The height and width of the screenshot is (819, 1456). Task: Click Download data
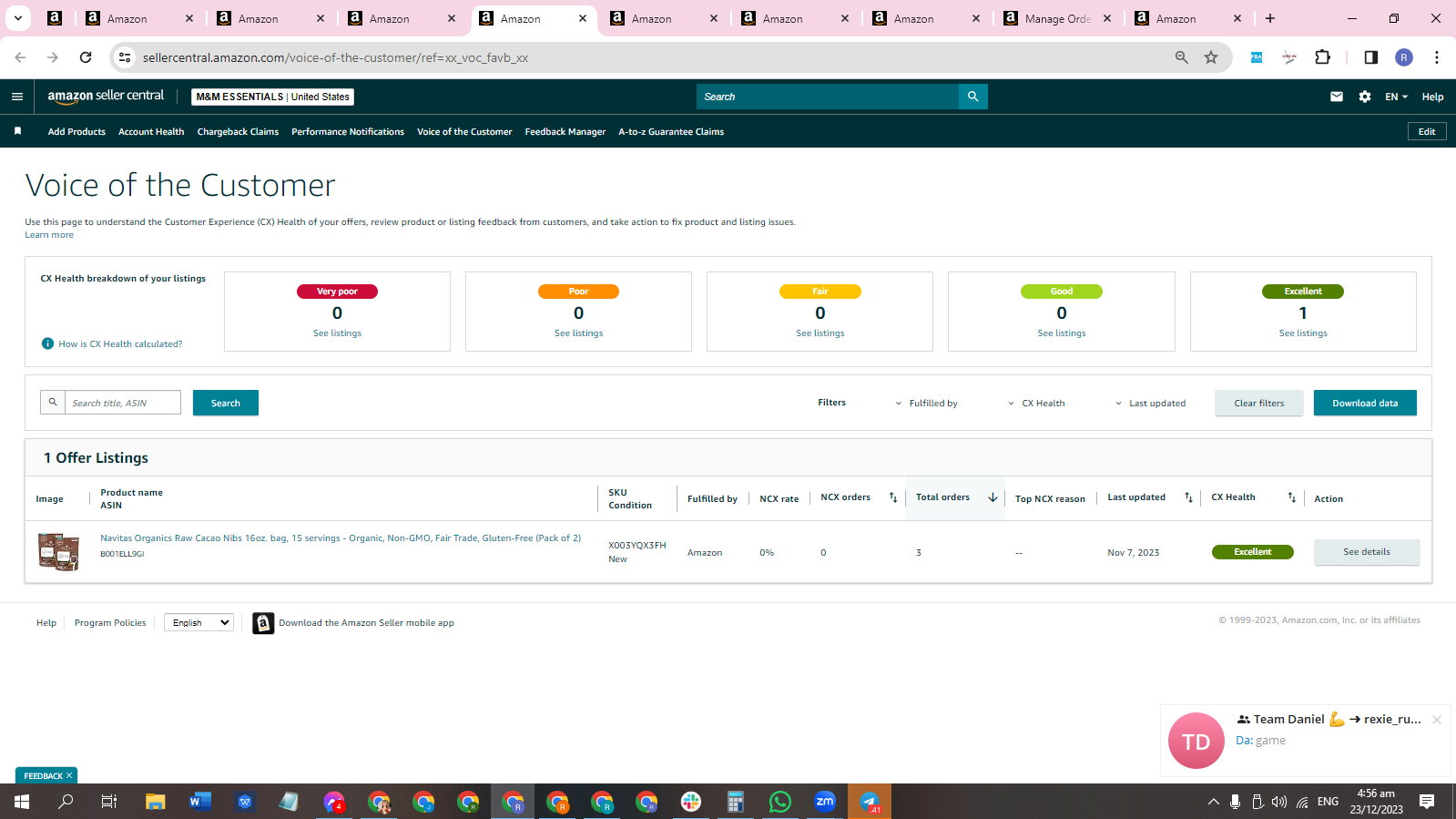(x=1365, y=403)
